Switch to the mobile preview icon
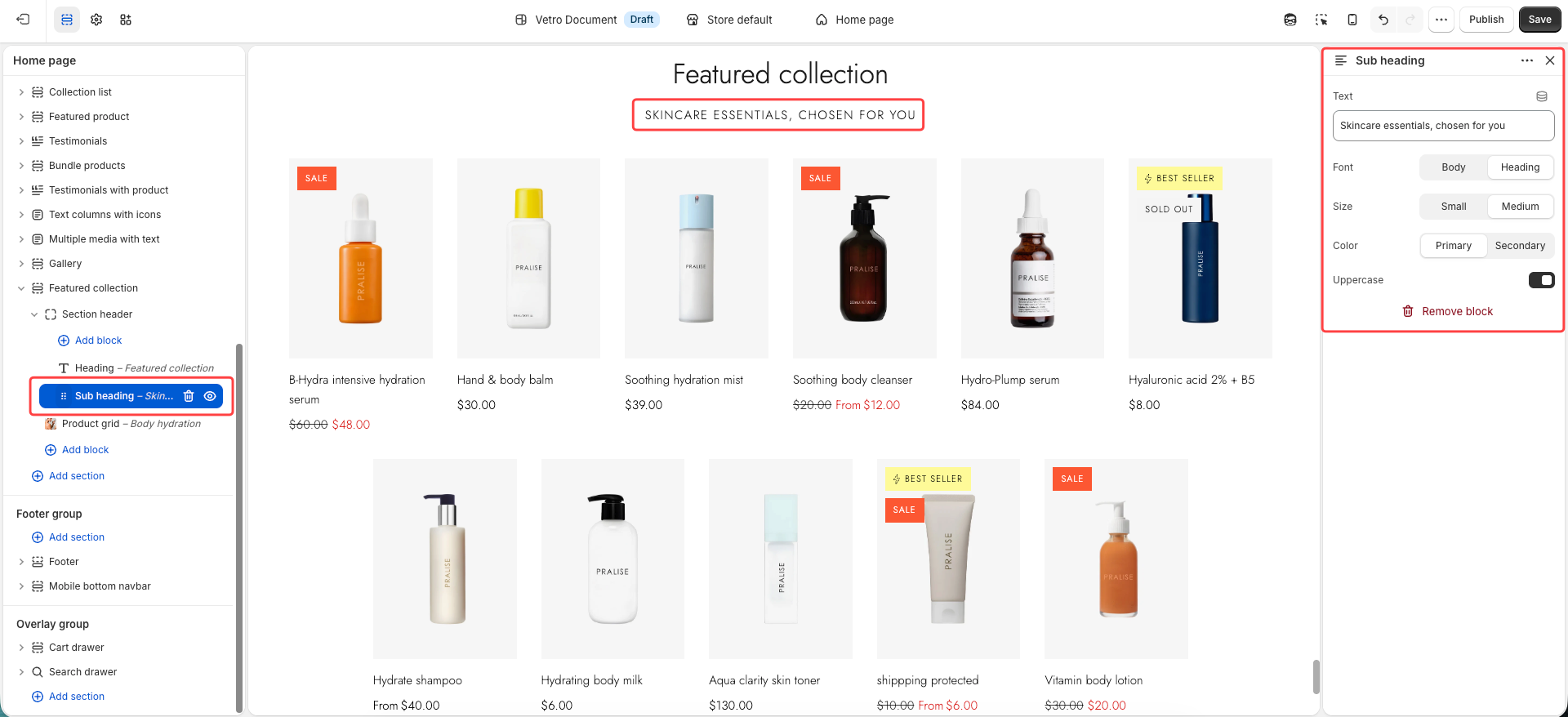Viewport: 1568px width, 717px height. (1352, 20)
